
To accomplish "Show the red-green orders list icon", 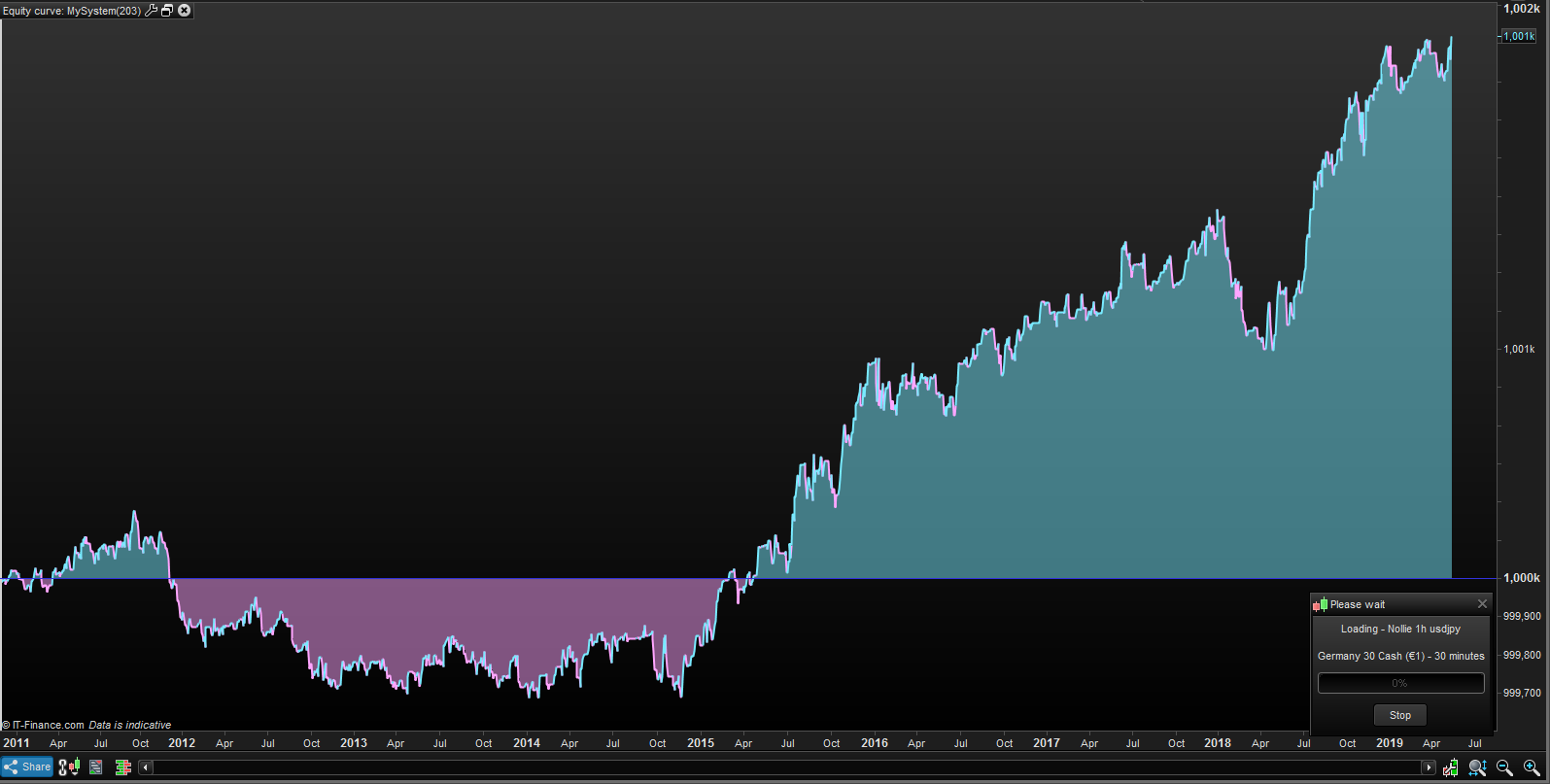I will tap(122, 767).
